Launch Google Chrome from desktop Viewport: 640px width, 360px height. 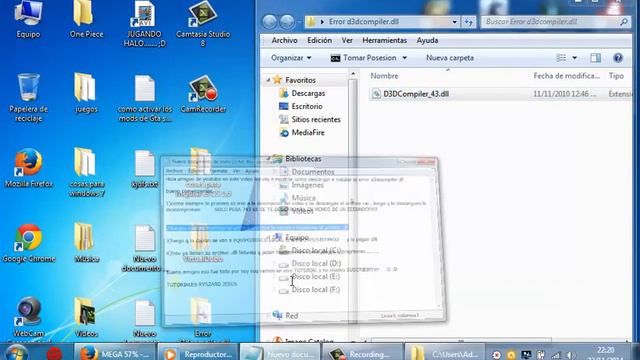tap(29, 243)
